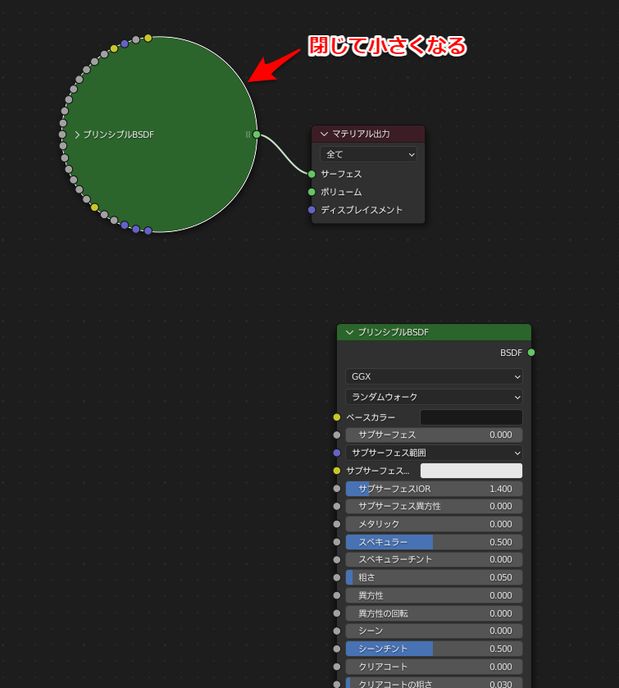Click the ベースカラー yellow input socket
619x688 pixels.
coord(336,417)
